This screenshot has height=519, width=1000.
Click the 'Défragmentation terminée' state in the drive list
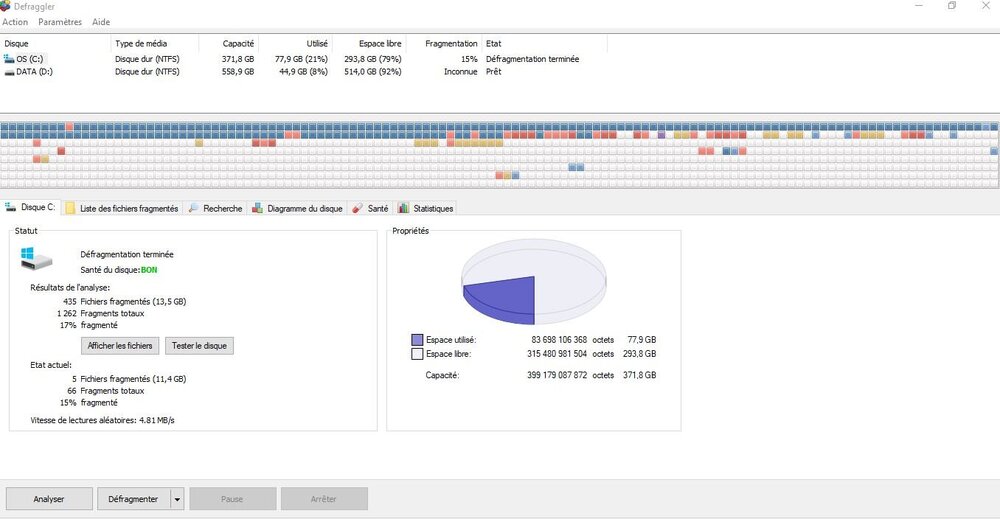click(x=533, y=59)
